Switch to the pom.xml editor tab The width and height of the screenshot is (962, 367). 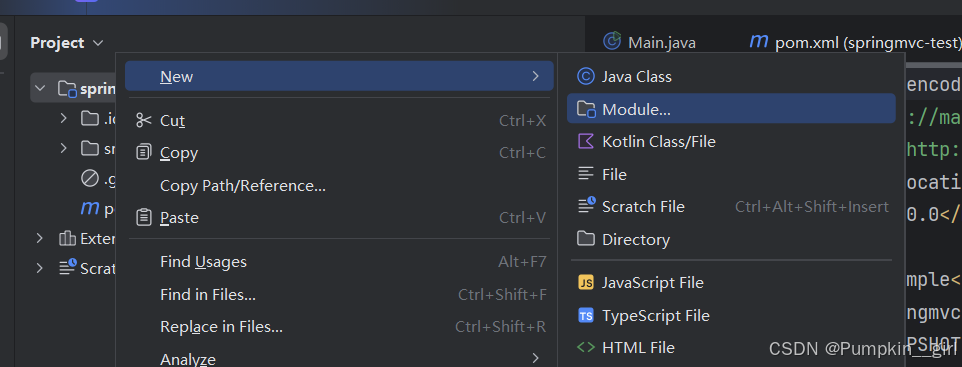tap(855, 42)
